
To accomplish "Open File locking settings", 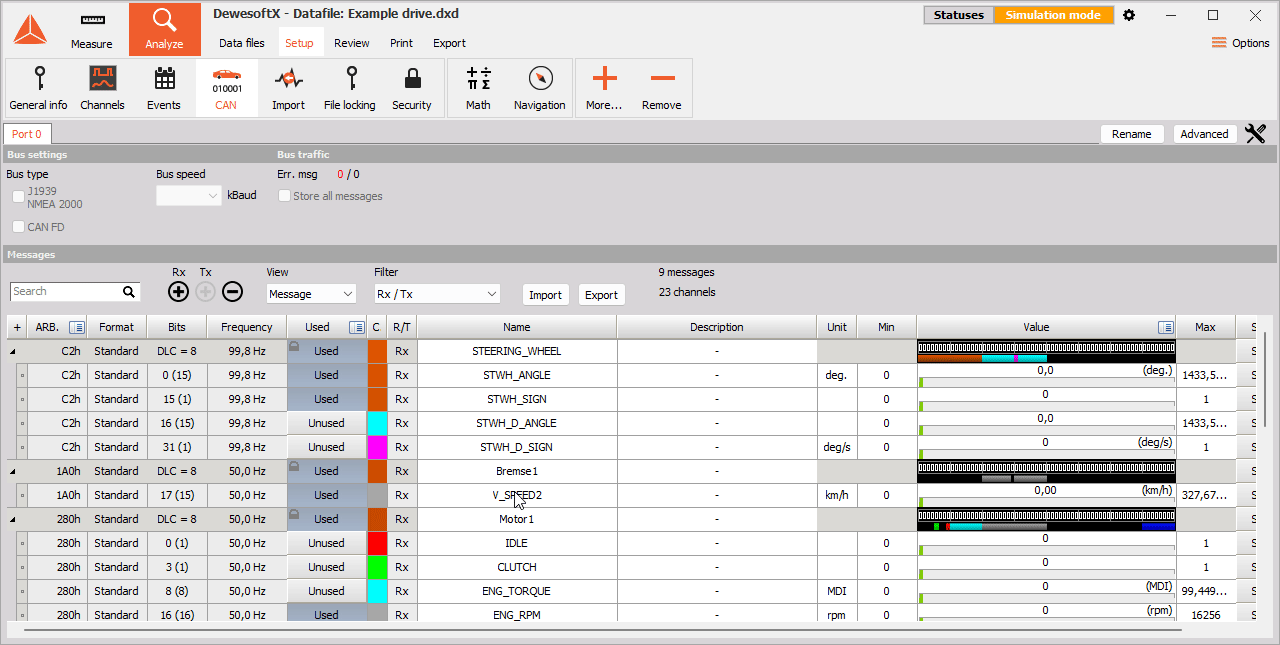I will [x=350, y=88].
